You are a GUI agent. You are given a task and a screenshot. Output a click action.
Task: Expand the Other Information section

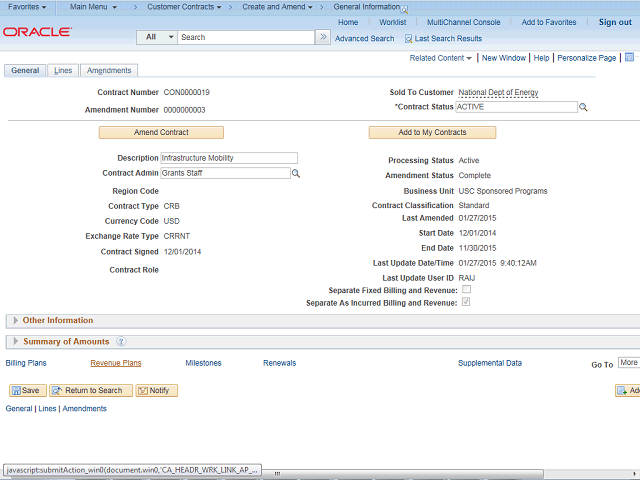click(x=14, y=321)
